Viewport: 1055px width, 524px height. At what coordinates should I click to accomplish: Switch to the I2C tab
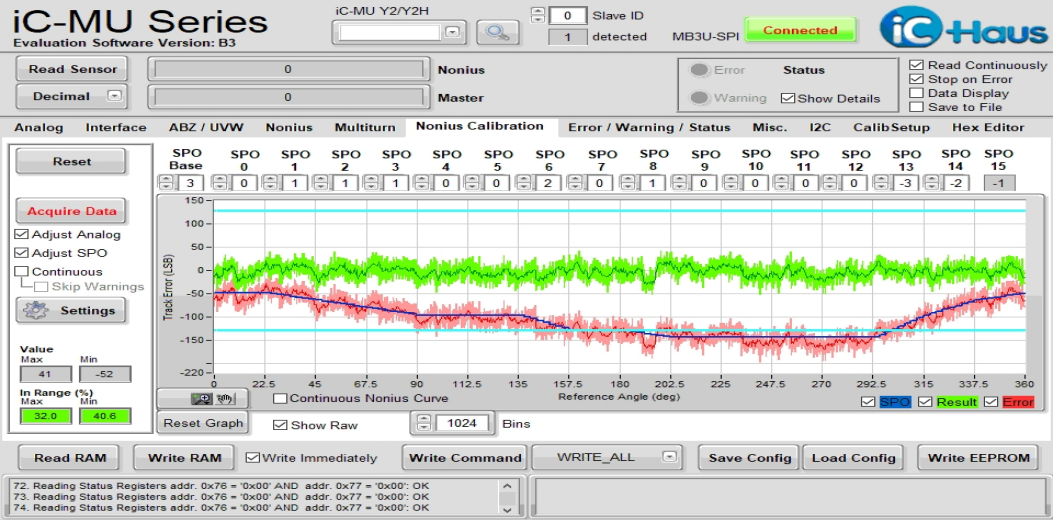[x=820, y=128]
